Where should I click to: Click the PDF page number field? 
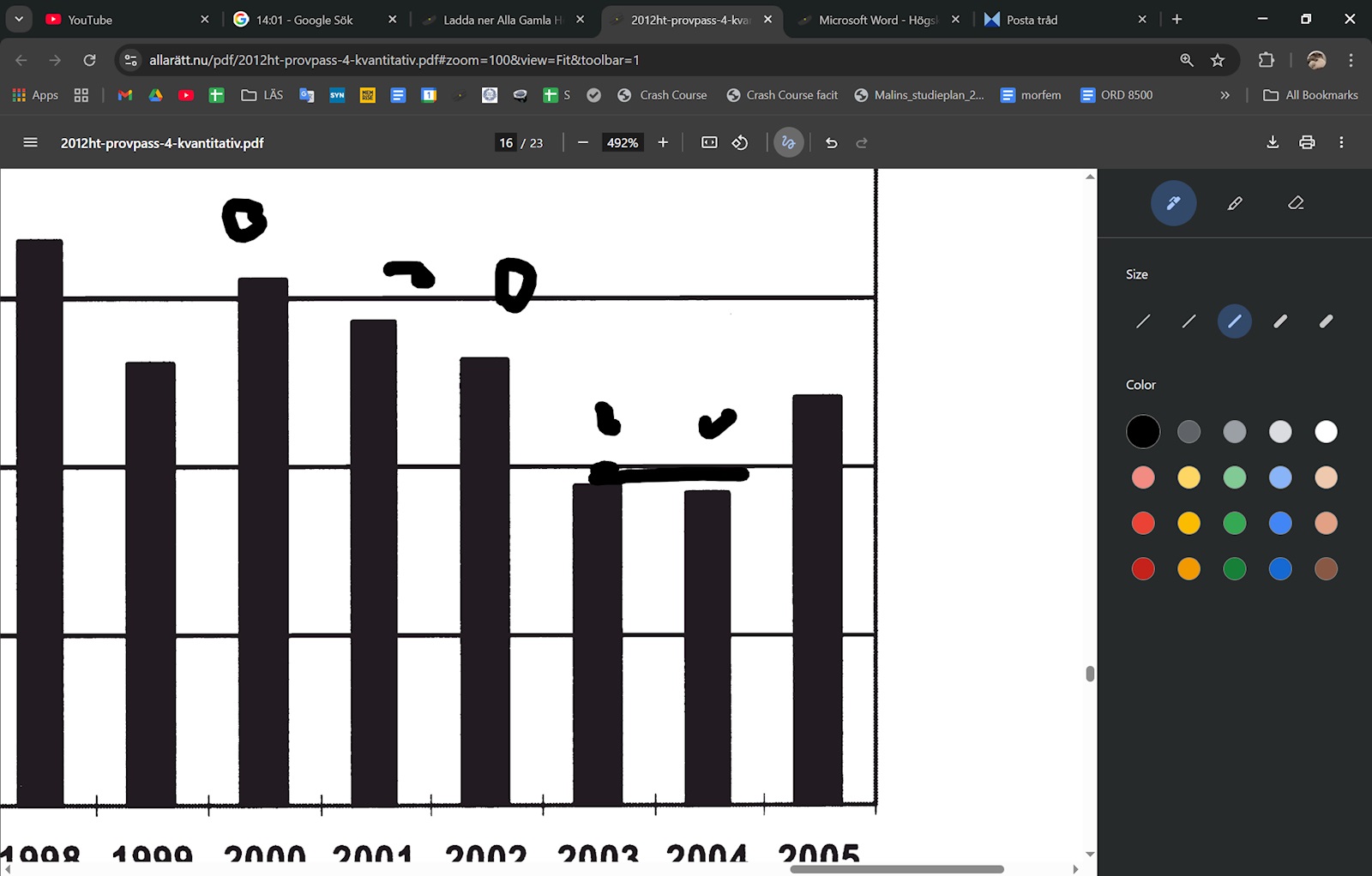[x=506, y=143]
